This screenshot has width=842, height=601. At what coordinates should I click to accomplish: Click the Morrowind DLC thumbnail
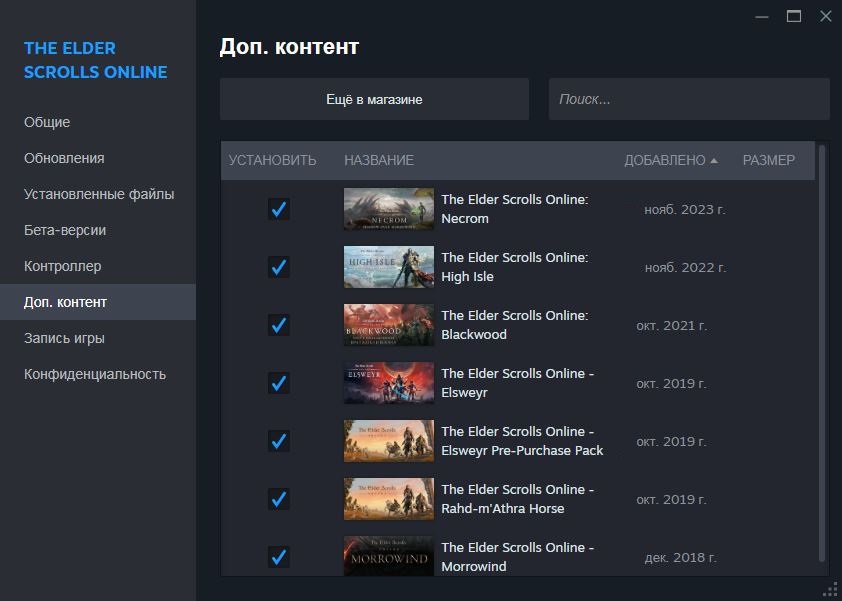389,556
